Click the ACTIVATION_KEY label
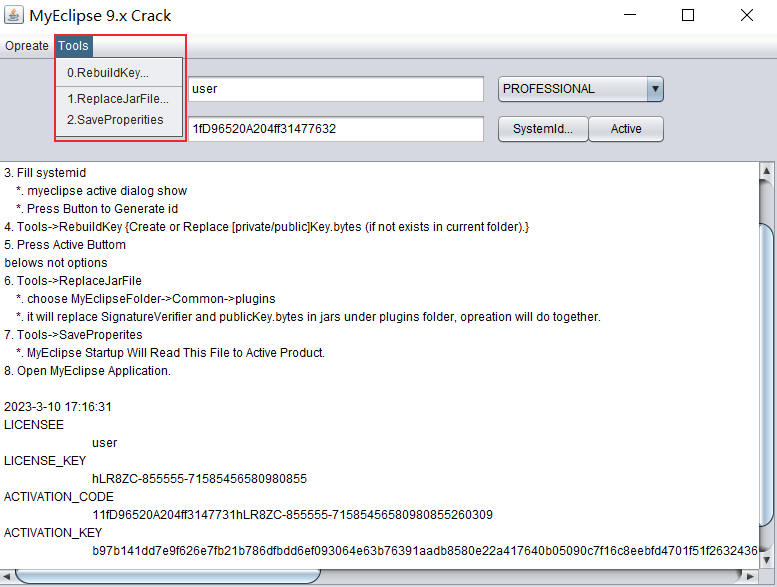 53,533
